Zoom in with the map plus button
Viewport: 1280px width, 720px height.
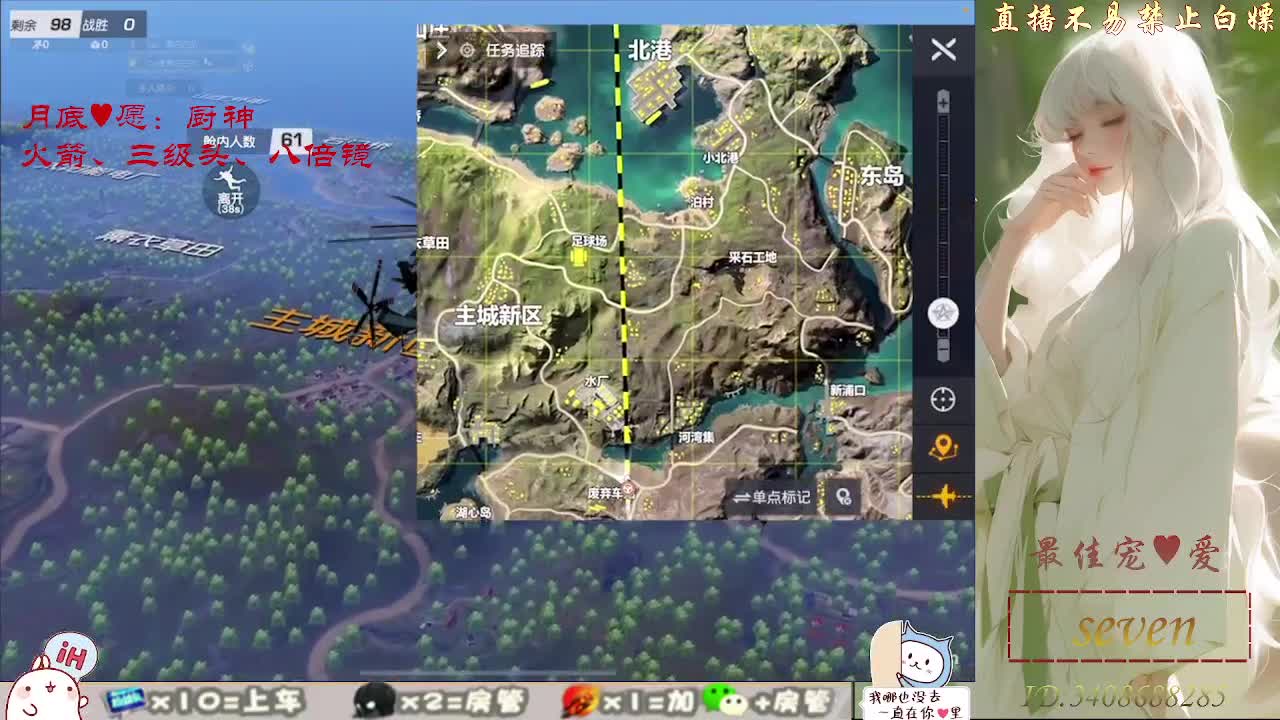(x=942, y=102)
